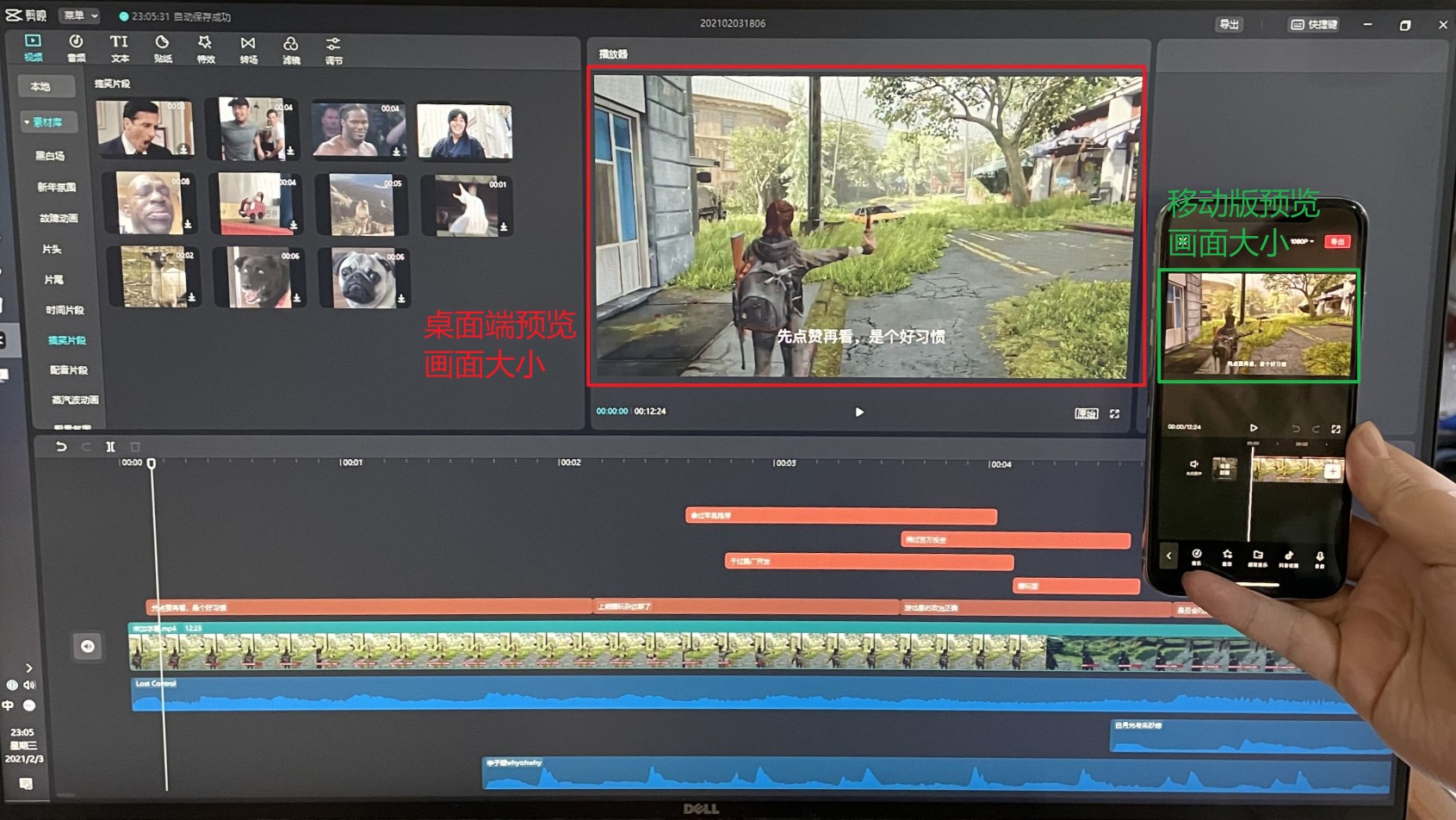
Task: Tap the red 导出 button on phone
Action: 1337,242
